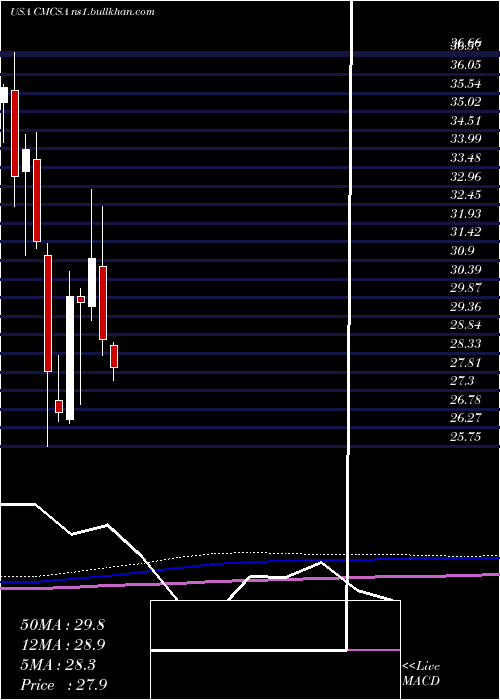Click the '<<Live MACD' label

(421, 674)
